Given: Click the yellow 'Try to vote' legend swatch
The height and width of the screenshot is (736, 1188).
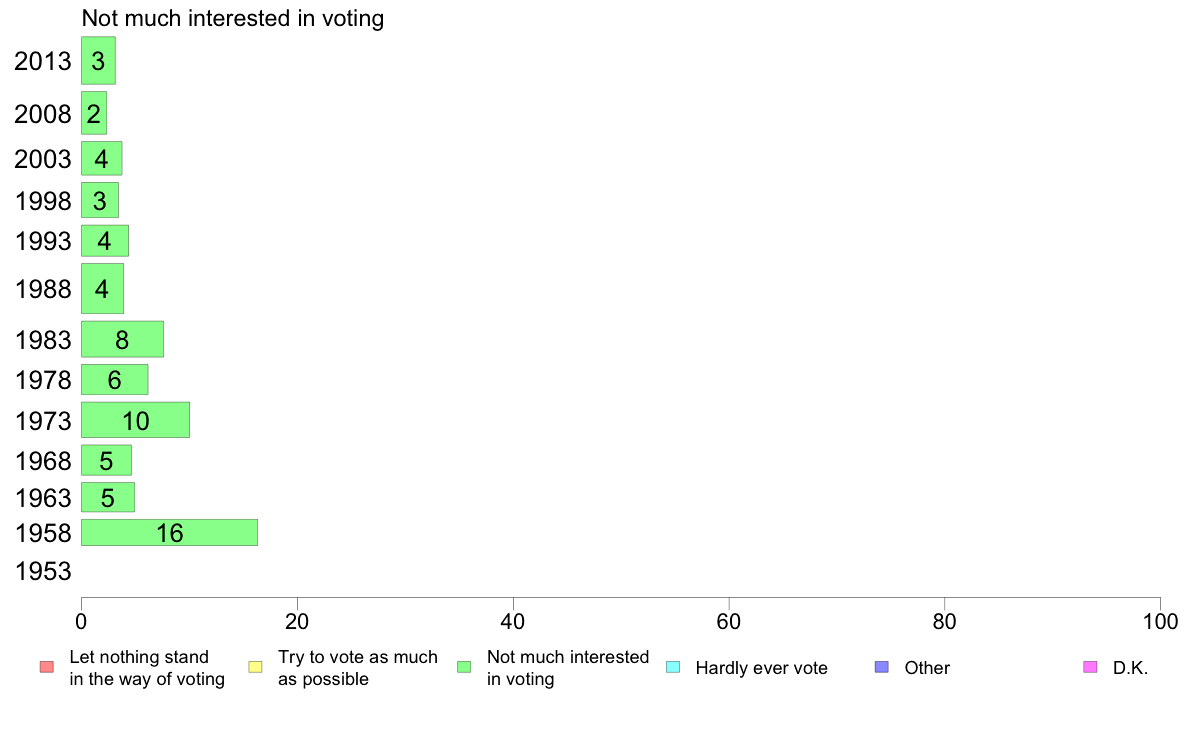Looking at the screenshot, I should 255,667.
